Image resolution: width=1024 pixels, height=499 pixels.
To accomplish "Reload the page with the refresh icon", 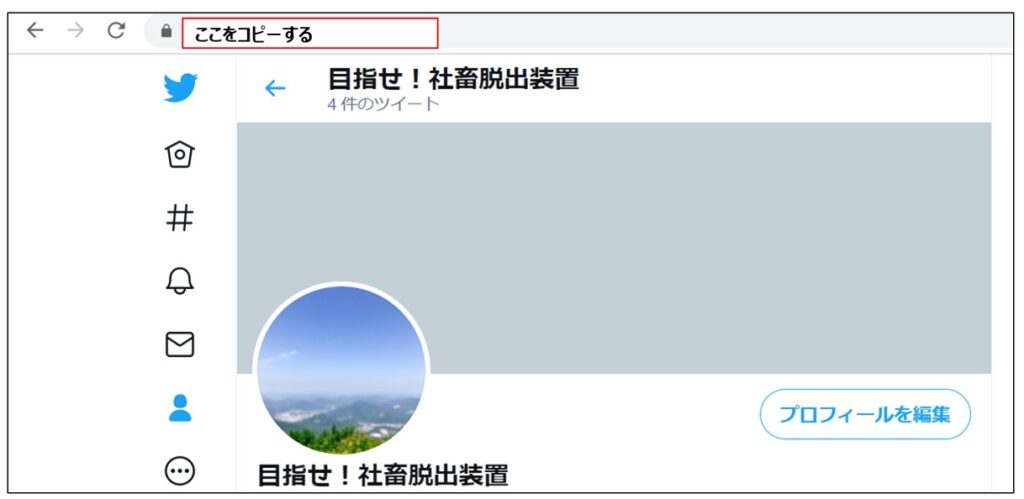I will click(x=116, y=30).
